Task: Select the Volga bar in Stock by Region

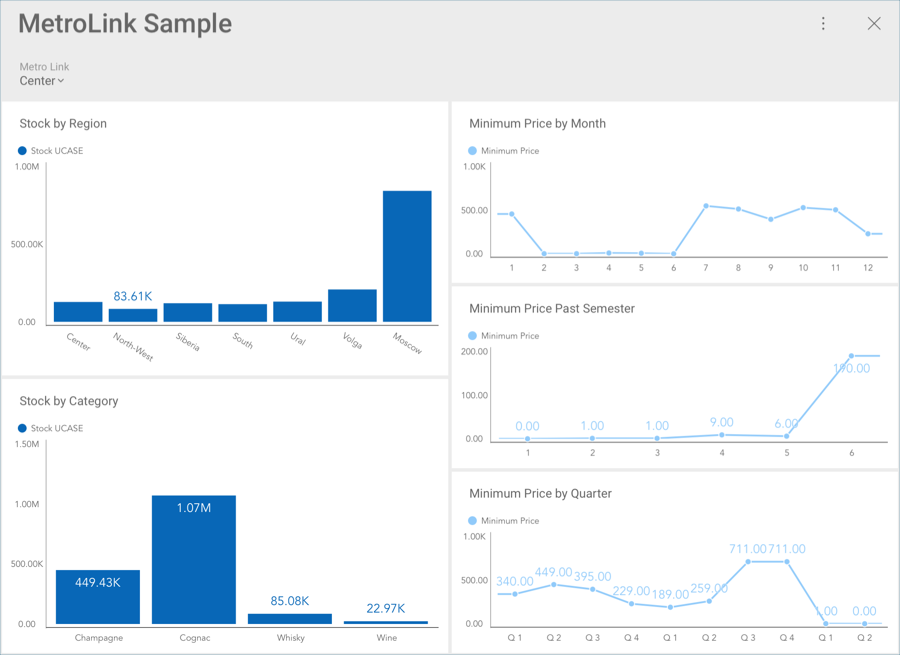Action: click(x=352, y=305)
